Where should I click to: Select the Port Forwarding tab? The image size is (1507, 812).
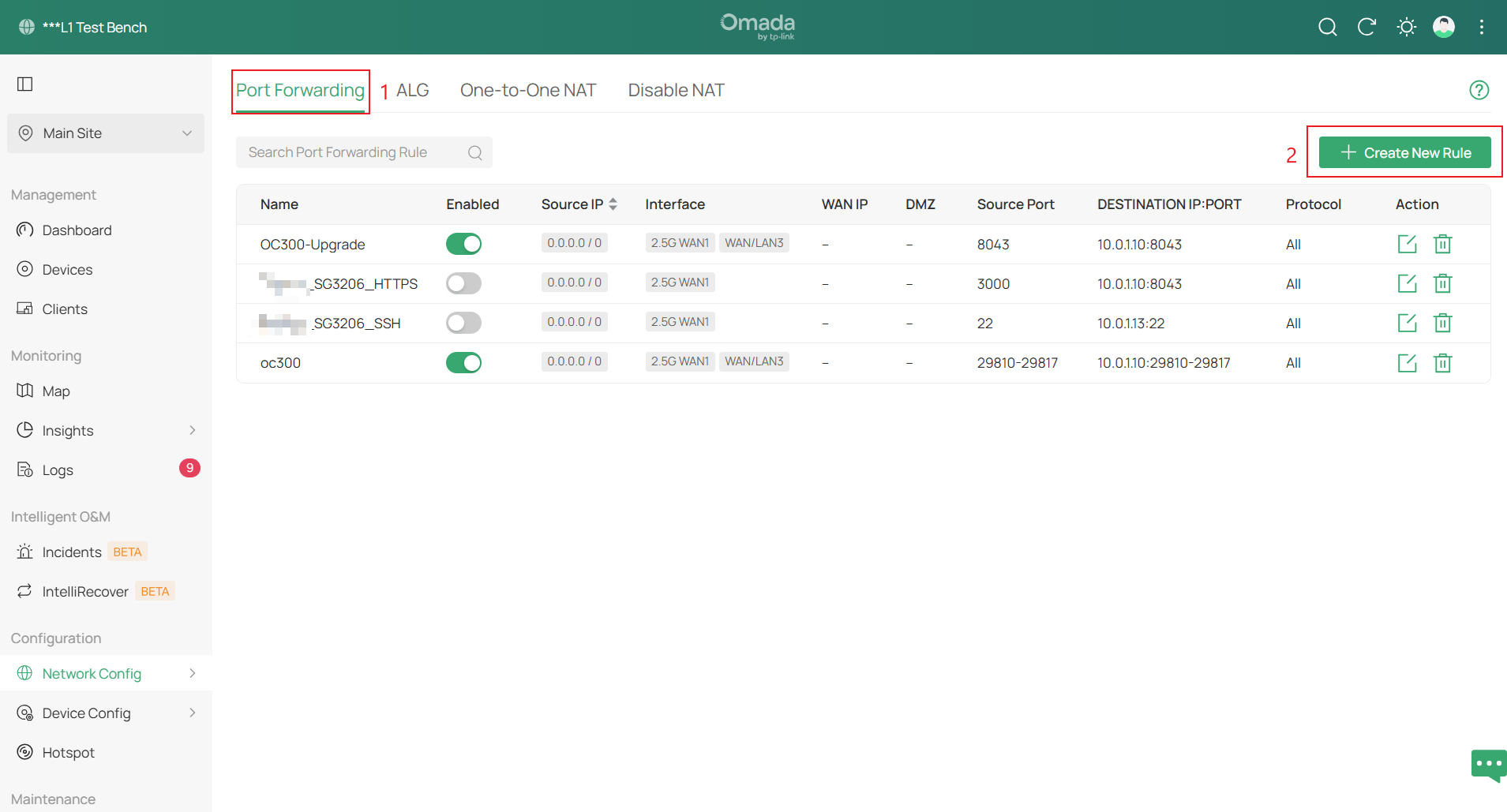[x=300, y=90]
